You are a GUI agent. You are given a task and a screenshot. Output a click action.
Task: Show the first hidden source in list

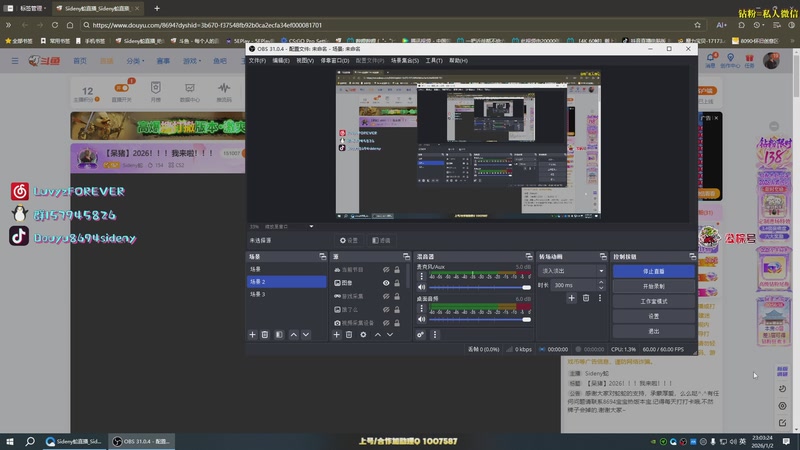(x=386, y=269)
